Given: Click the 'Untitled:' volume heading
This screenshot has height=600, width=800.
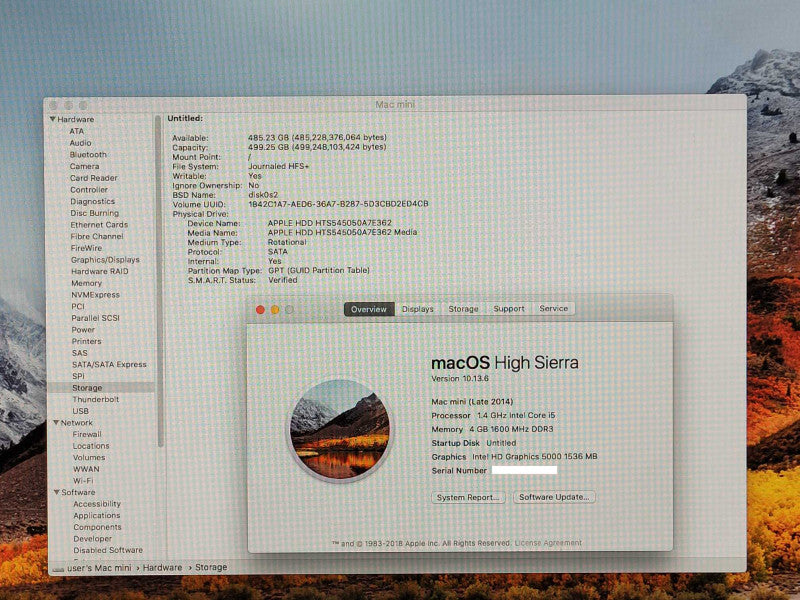Looking at the screenshot, I should coord(185,118).
